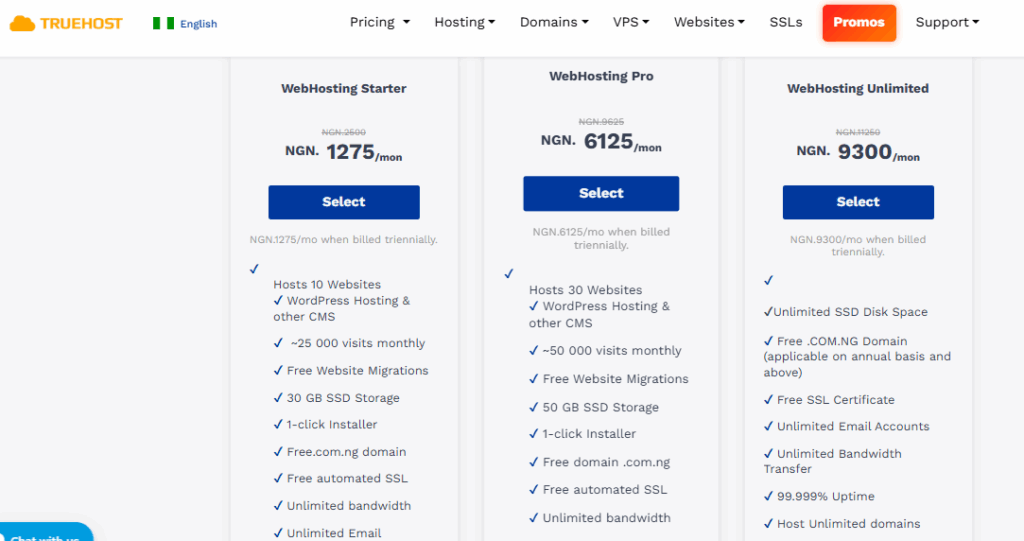Click the WebHosting Unlimited heading
Screen dimensions: 1024x541
click(x=858, y=88)
